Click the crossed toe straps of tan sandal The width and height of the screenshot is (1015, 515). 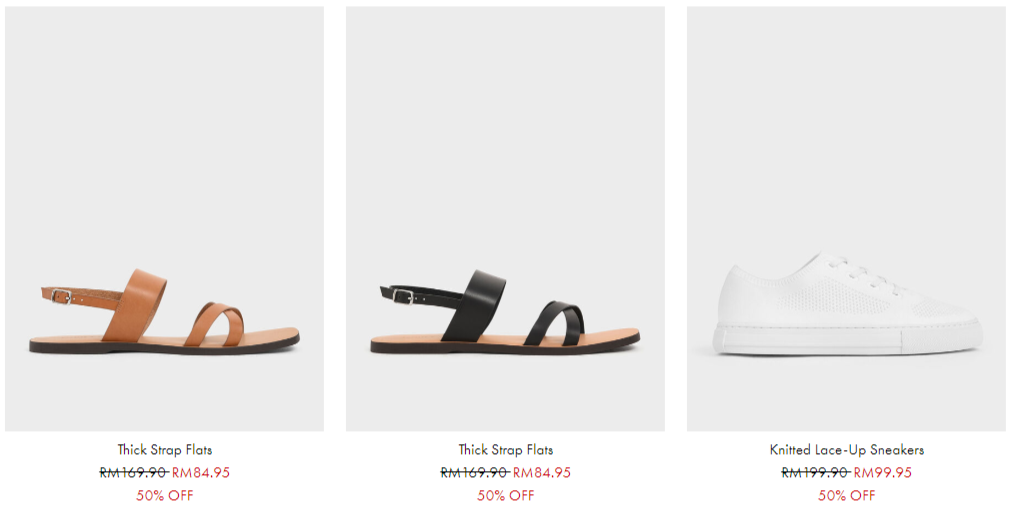click(x=214, y=323)
